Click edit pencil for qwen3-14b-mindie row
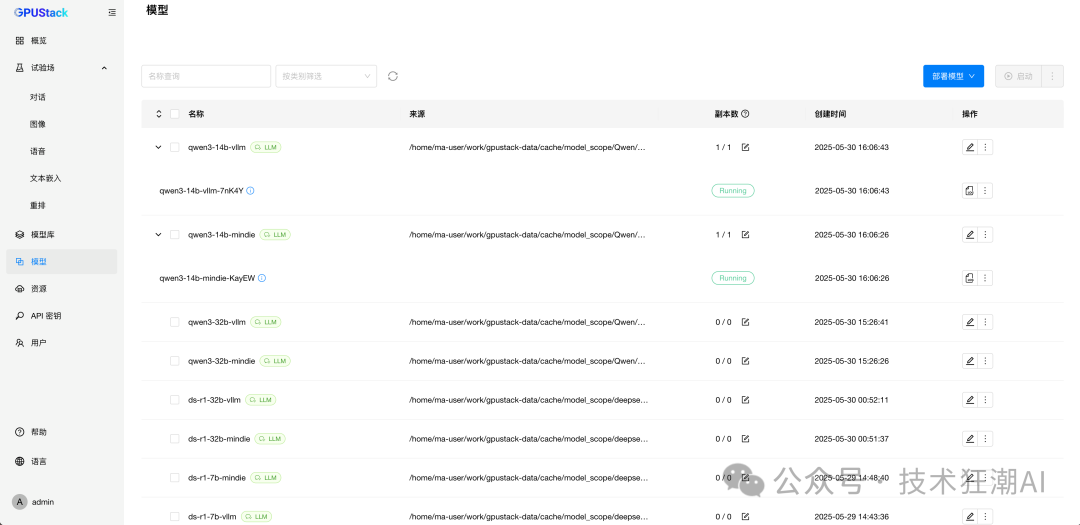This screenshot has width=1080, height=525. 970,235
